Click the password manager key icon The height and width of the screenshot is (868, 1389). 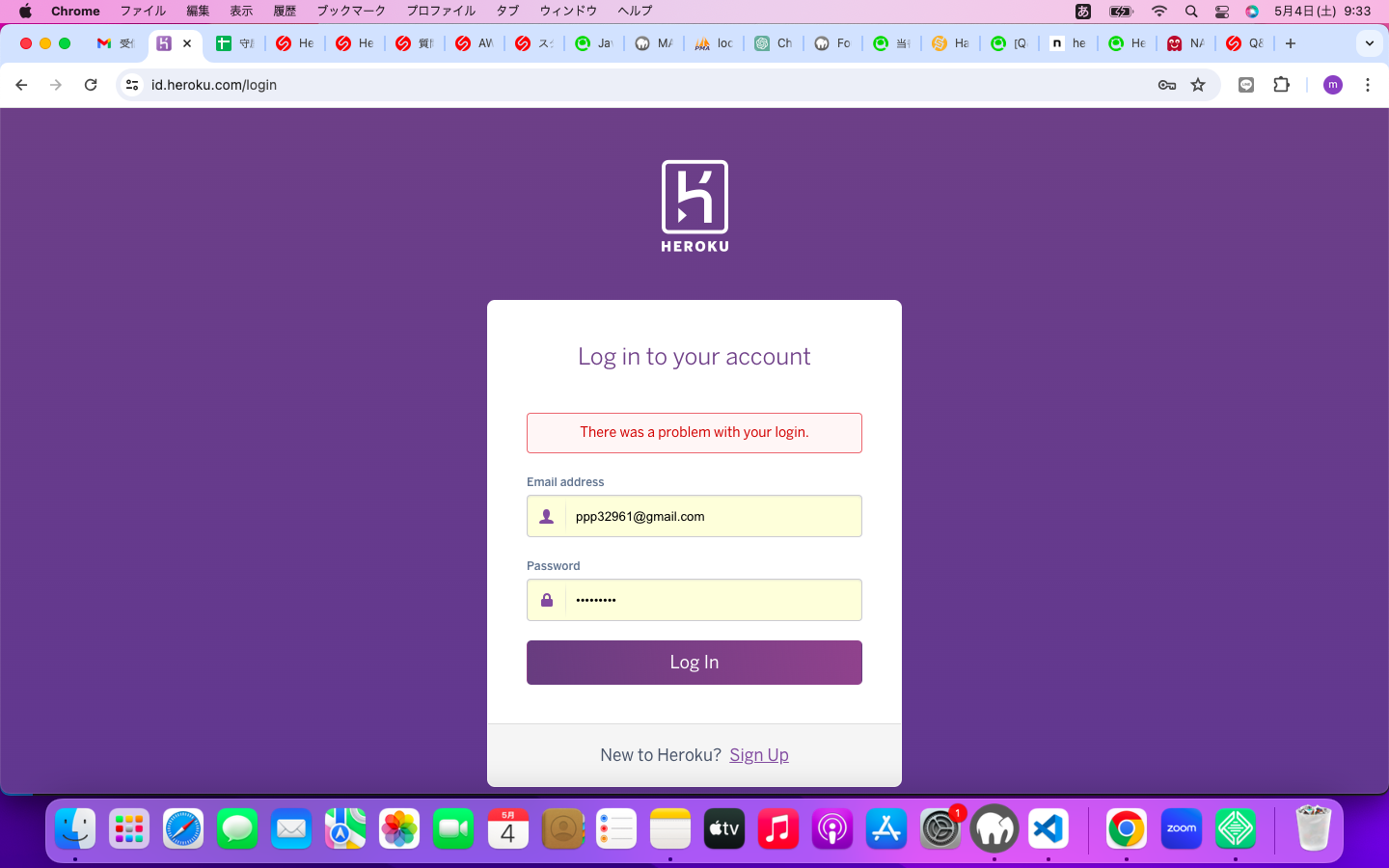tap(1166, 85)
